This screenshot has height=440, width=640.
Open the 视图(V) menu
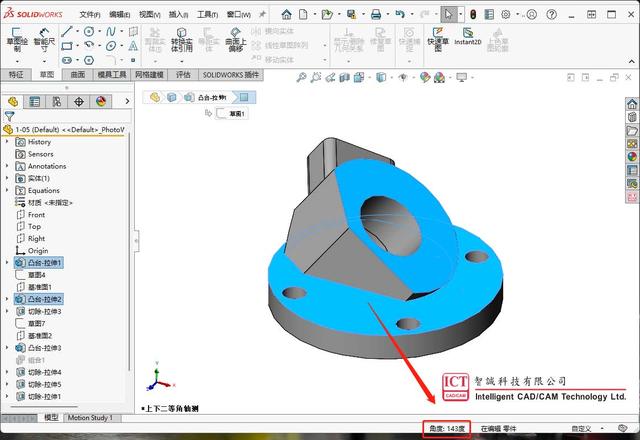(x=149, y=15)
